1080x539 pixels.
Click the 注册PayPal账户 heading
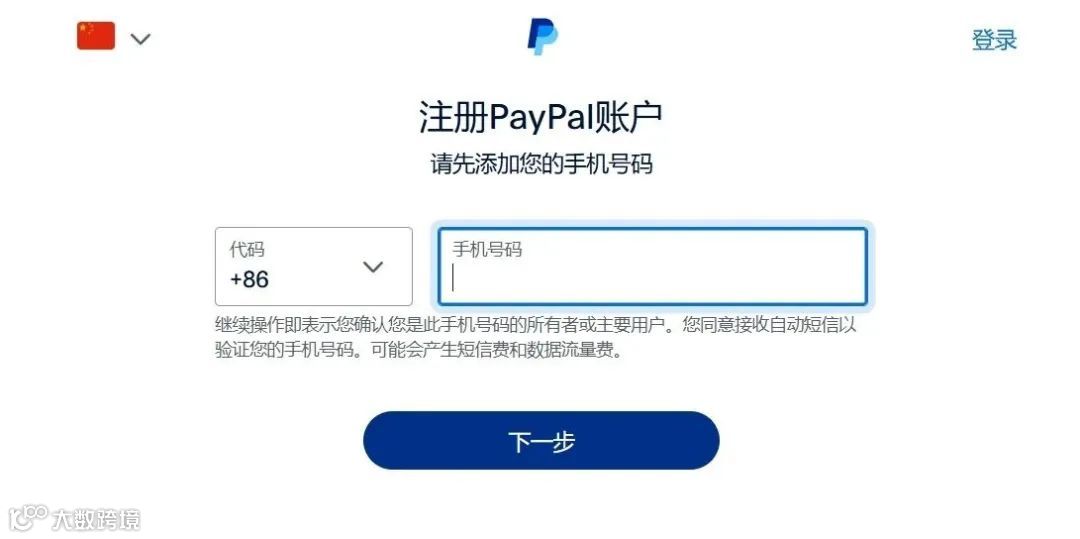click(x=541, y=117)
